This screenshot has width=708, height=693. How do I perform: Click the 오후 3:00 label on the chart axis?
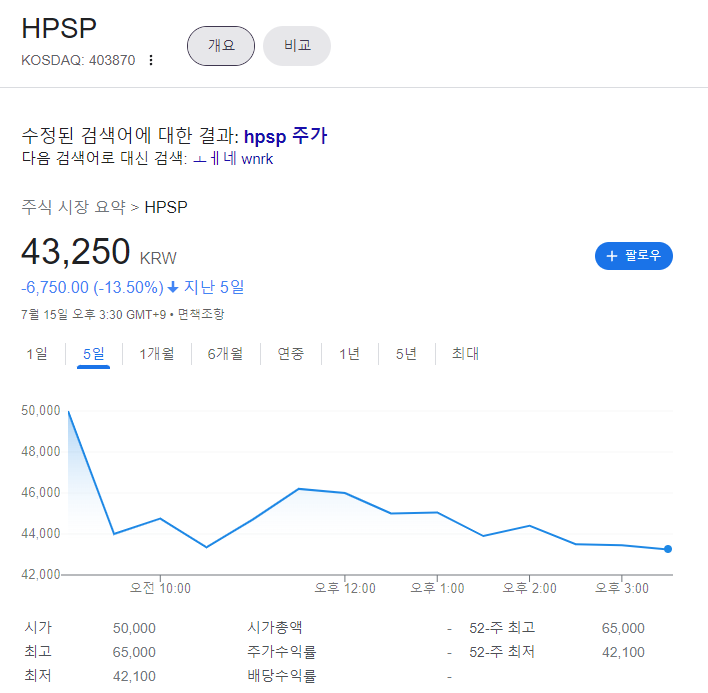(622, 588)
